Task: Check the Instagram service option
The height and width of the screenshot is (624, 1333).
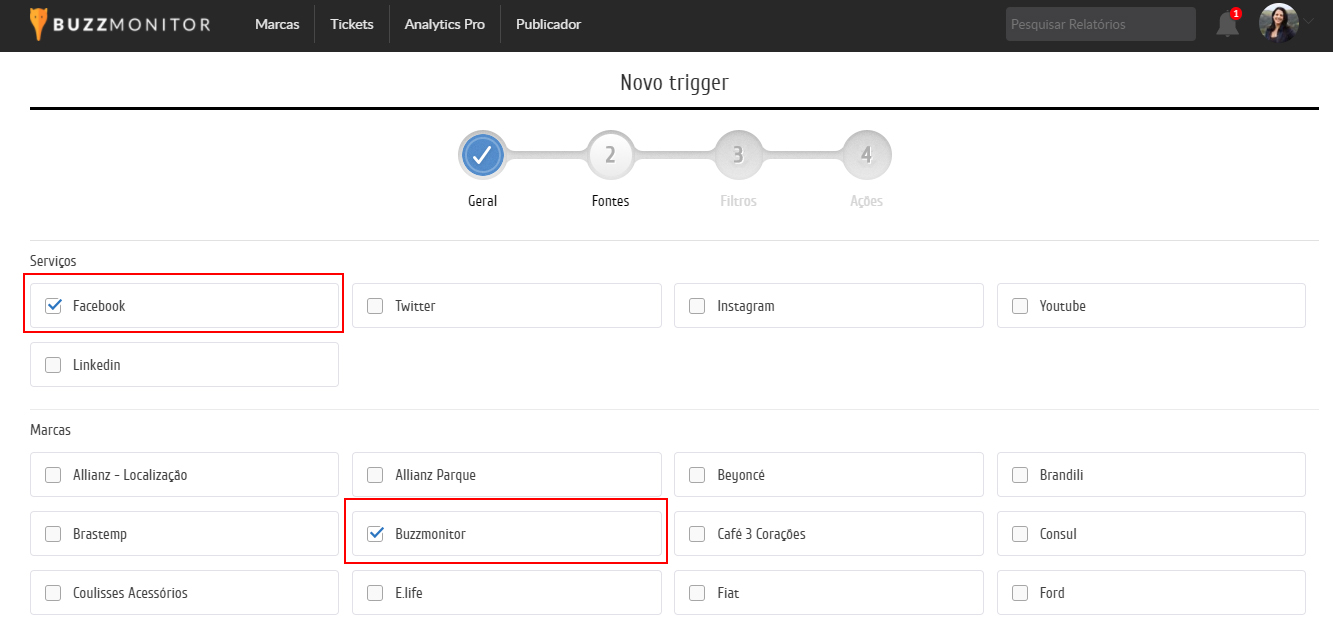Action: pyautogui.click(x=697, y=306)
